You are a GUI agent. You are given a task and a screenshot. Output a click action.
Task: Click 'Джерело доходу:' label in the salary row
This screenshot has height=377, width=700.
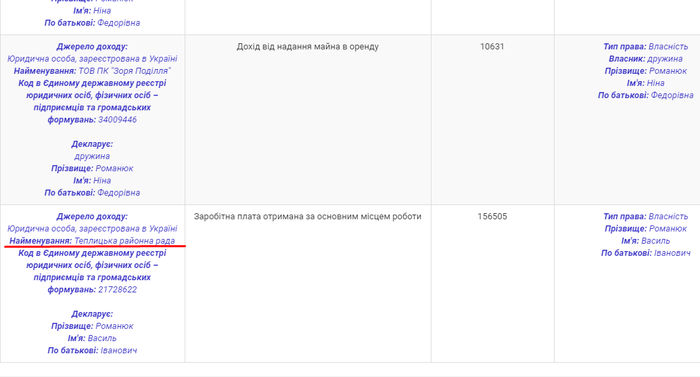(x=92, y=216)
